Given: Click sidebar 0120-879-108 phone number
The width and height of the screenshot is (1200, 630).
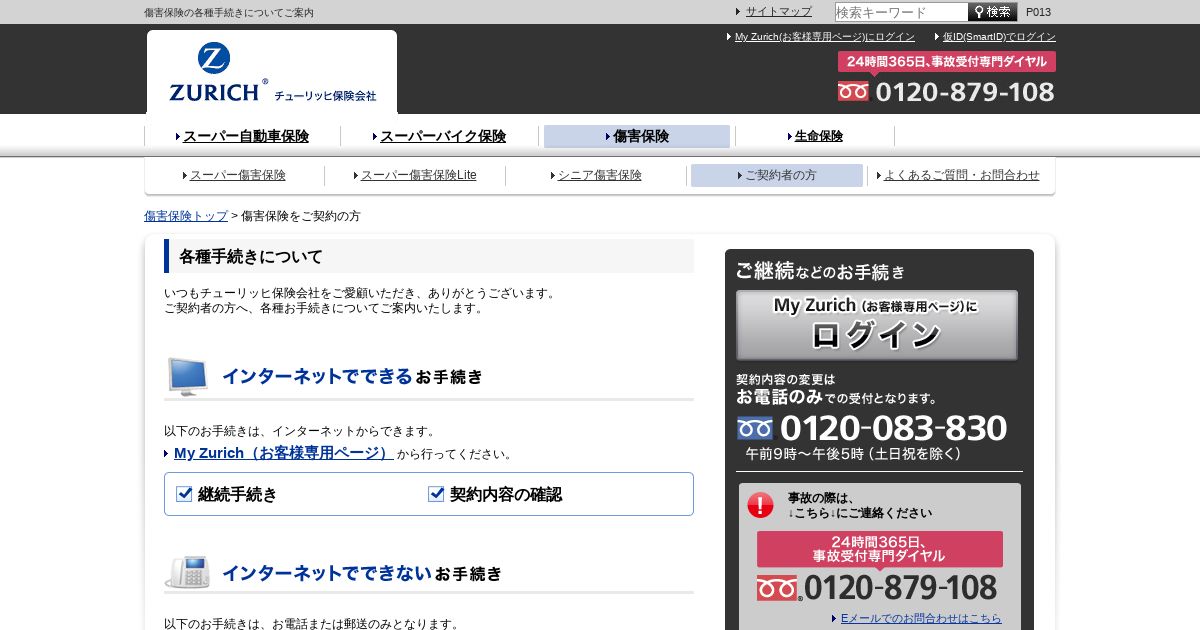Looking at the screenshot, I should (x=900, y=587).
